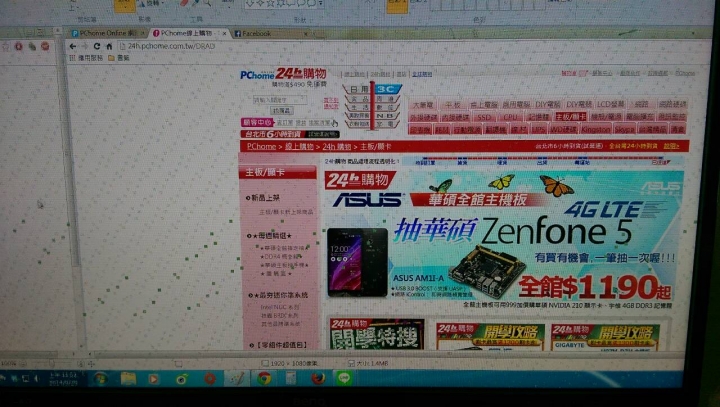This screenshot has height=407, width=720.
Task: Open the LCD螢幕 category
Action: coord(610,104)
